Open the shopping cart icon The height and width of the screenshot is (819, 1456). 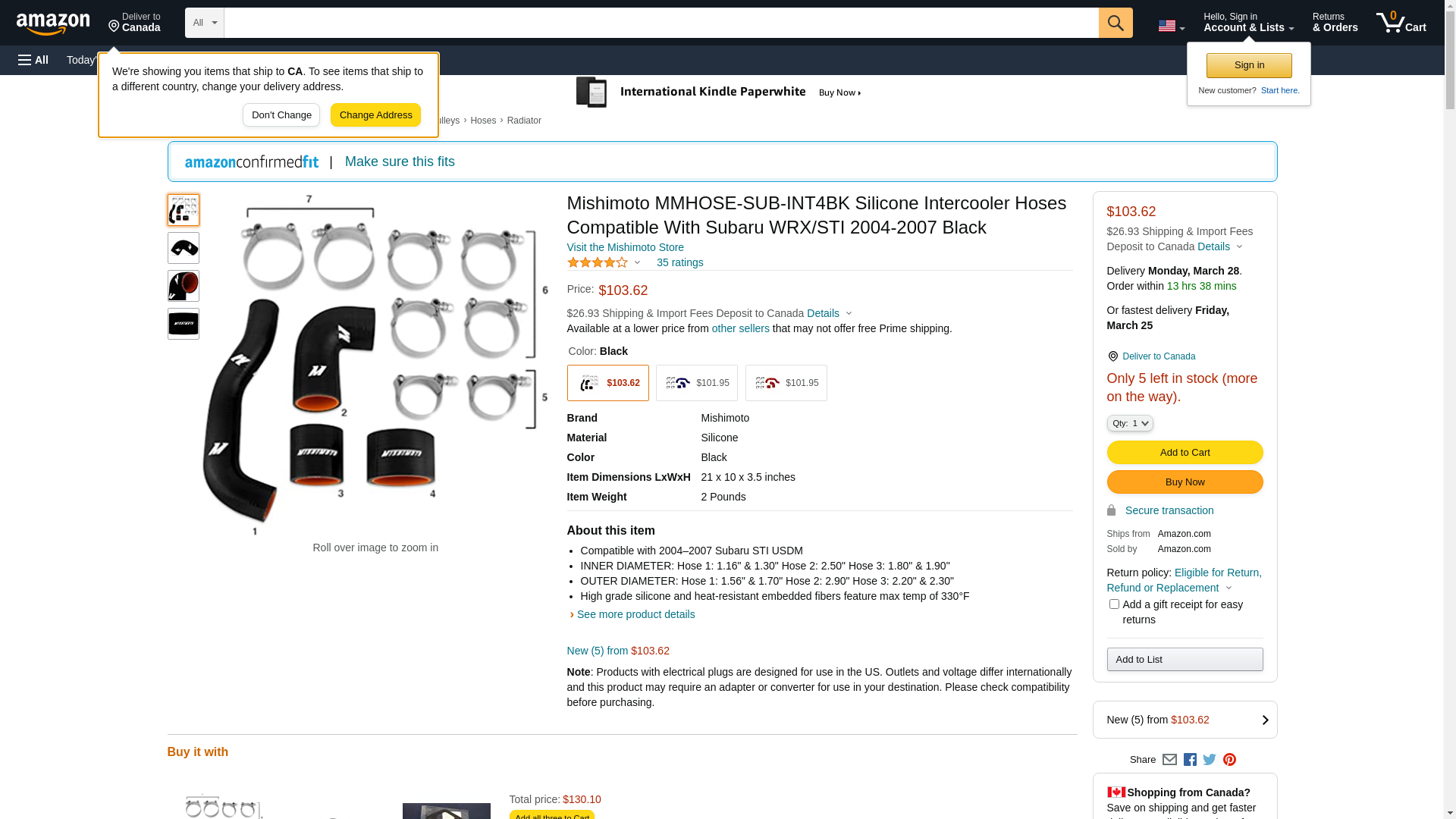click(1400, 23)
